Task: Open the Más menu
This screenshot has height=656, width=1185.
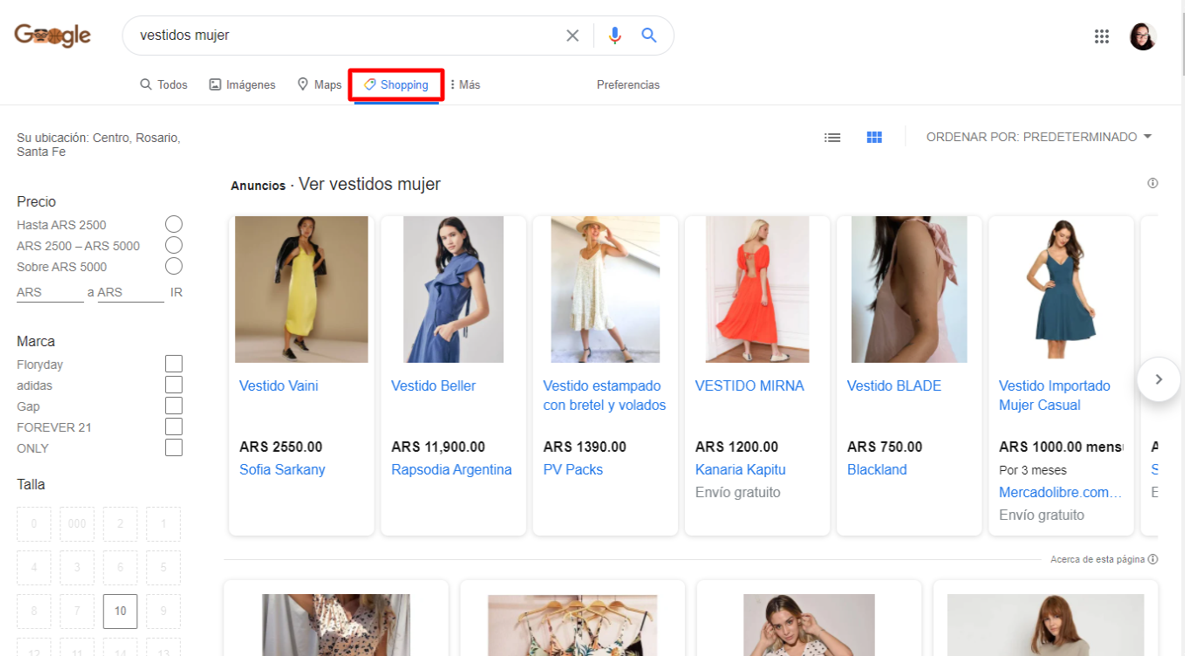Action: 465,85
